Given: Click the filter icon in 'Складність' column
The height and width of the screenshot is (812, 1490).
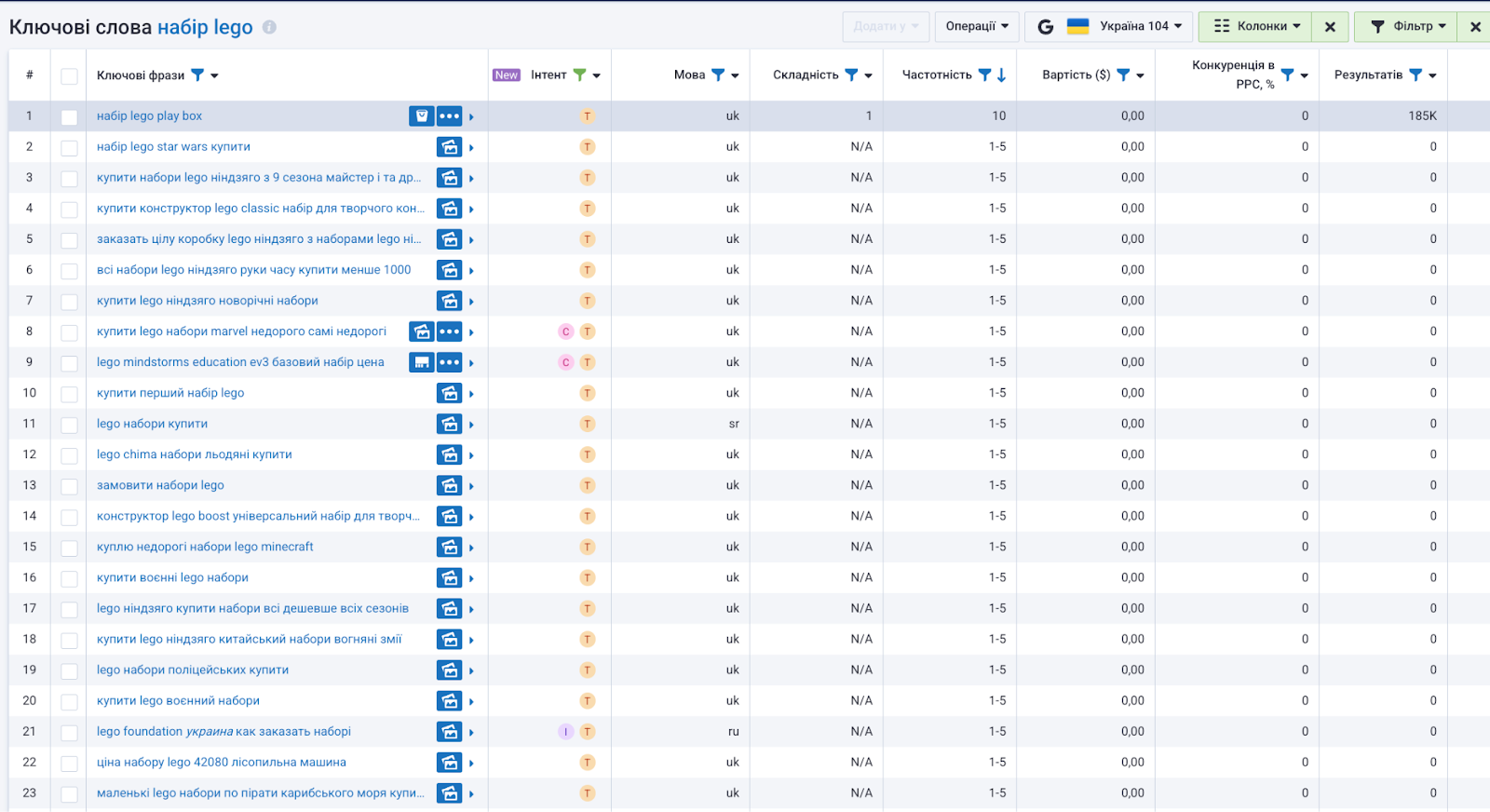Looking at the screenshot, I should tap(851, 75).
